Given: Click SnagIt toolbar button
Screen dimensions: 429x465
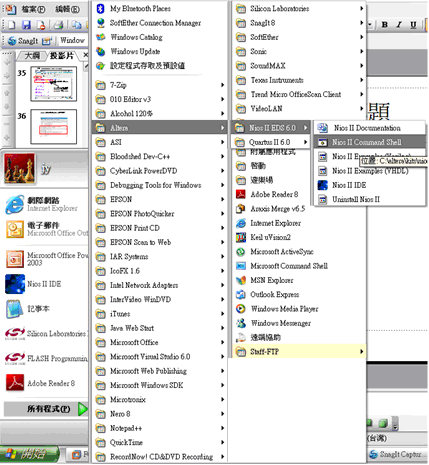Looking at the screenshot, I should point(23,41).
